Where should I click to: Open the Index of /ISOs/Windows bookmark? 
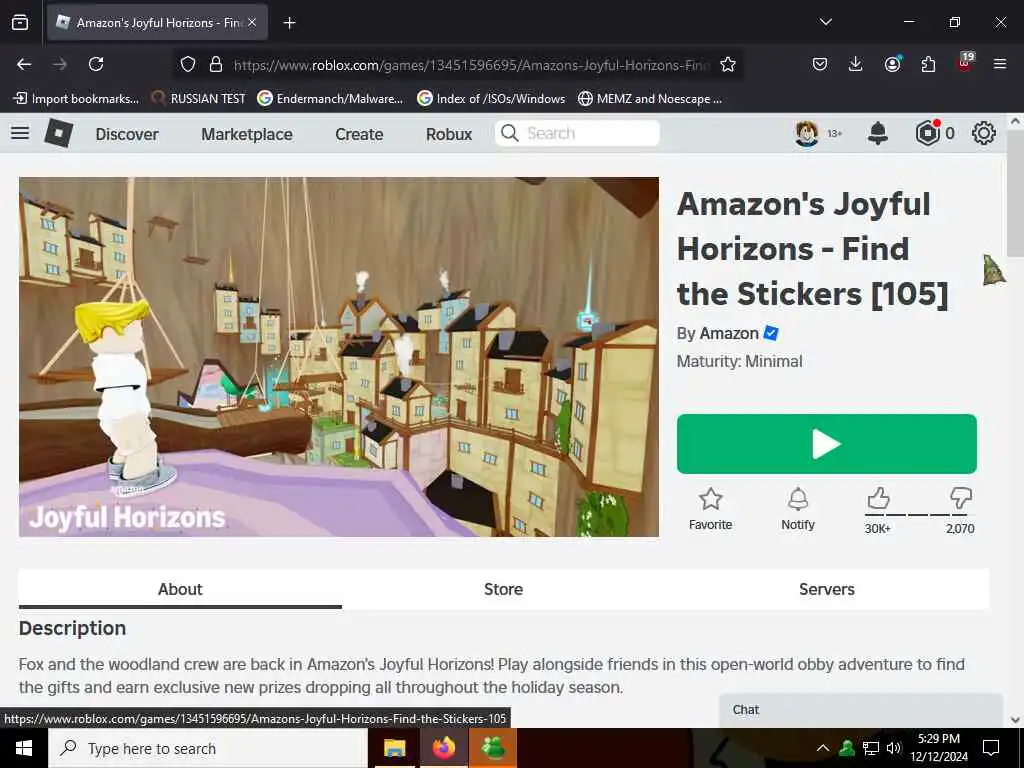[491, 99]
